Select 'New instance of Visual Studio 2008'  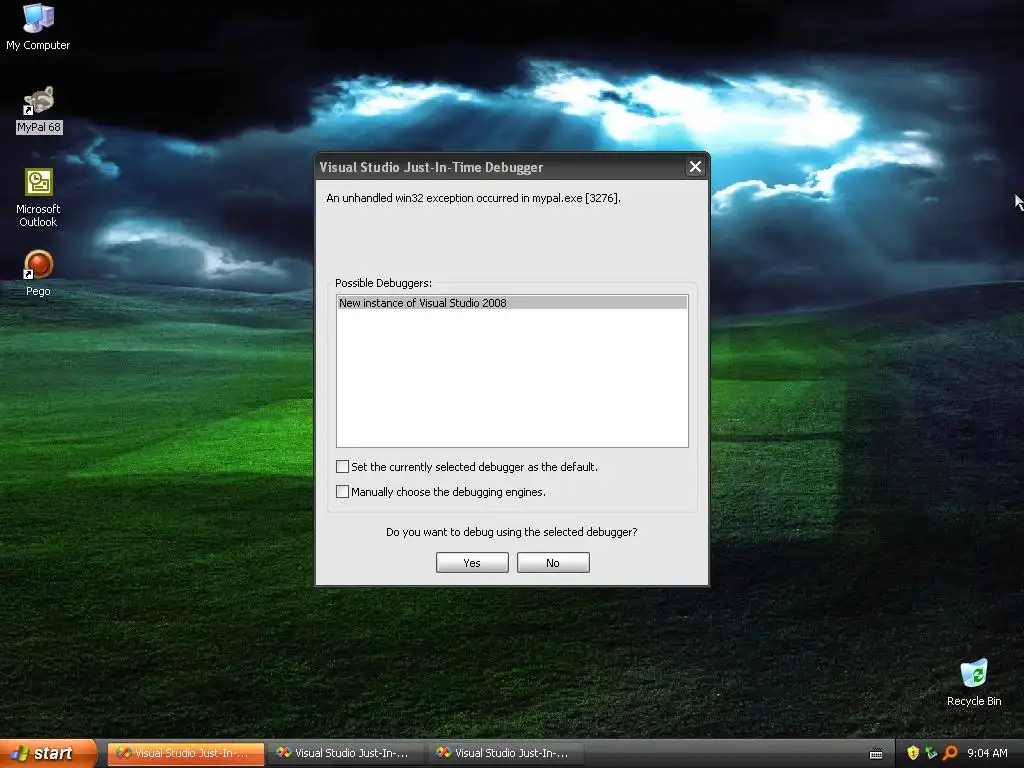[512, 302]
